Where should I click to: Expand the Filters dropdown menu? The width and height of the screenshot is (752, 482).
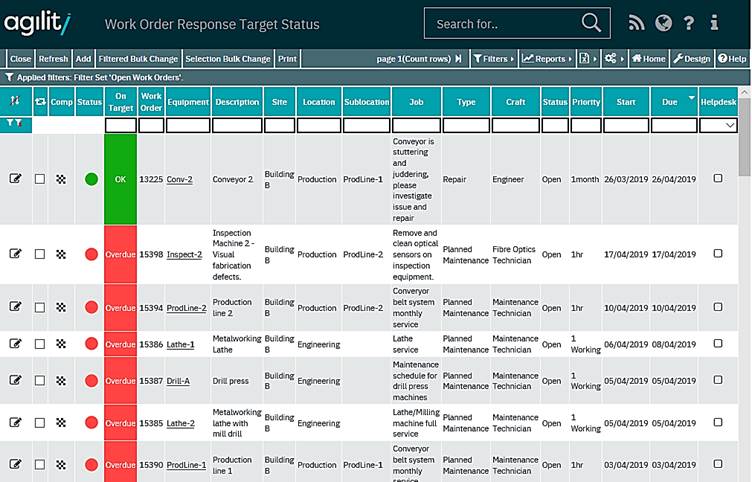494,59
